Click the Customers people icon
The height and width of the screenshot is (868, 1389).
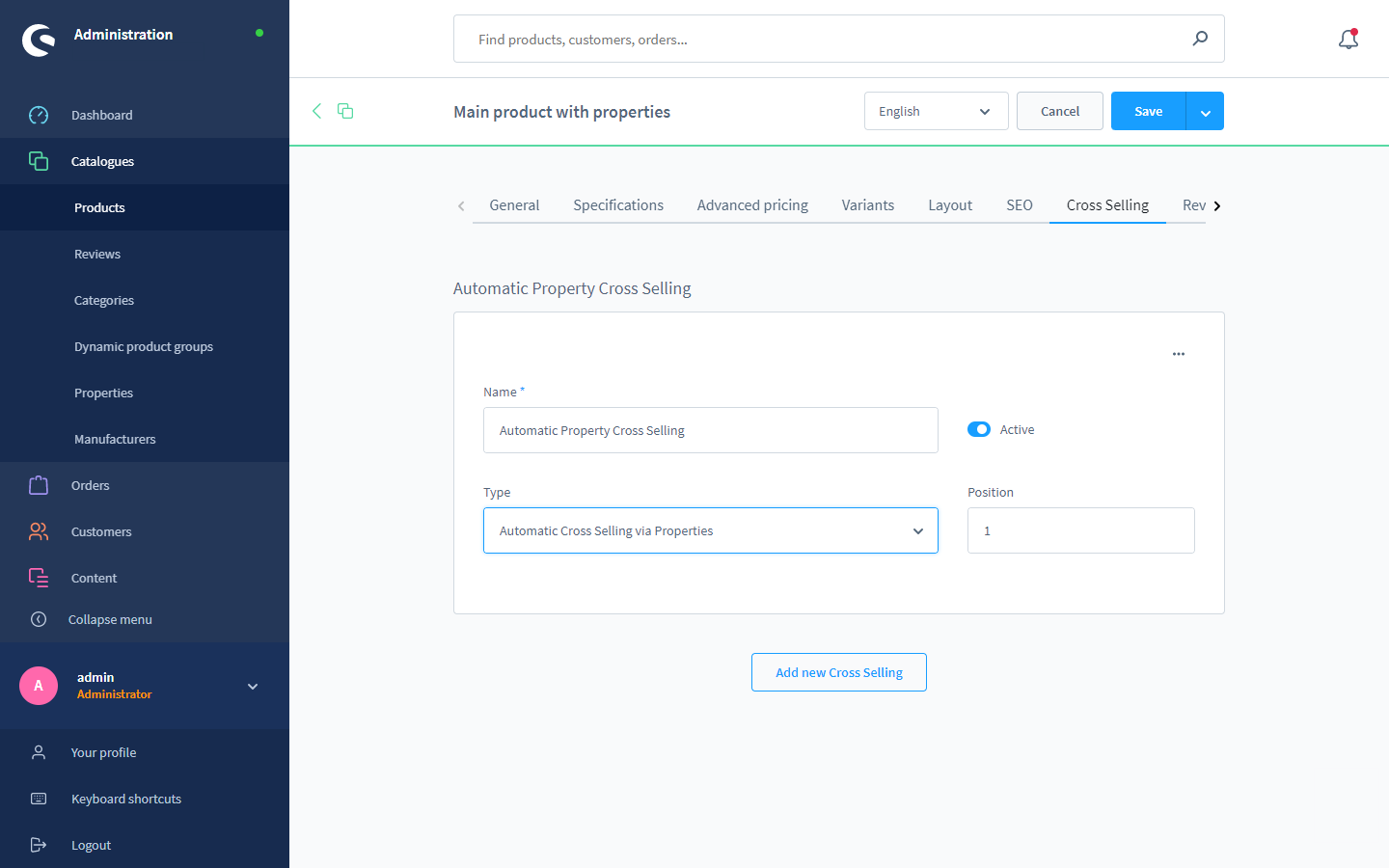pyautogui.click(x=39, y=531)
